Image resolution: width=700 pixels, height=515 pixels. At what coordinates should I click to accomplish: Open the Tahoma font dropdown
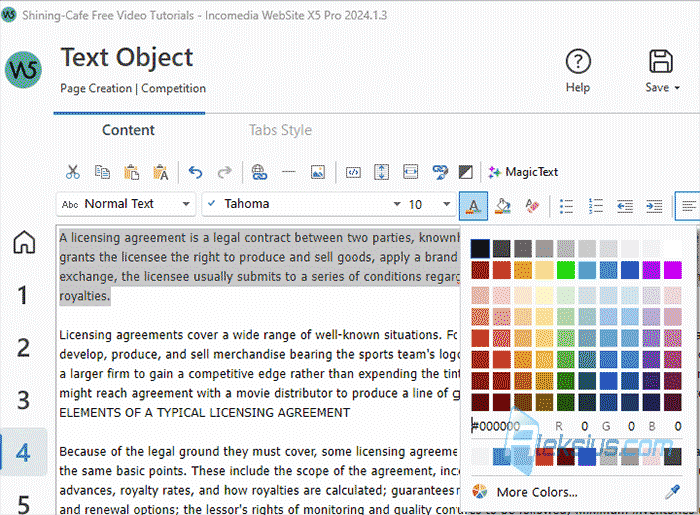(303, 204)
